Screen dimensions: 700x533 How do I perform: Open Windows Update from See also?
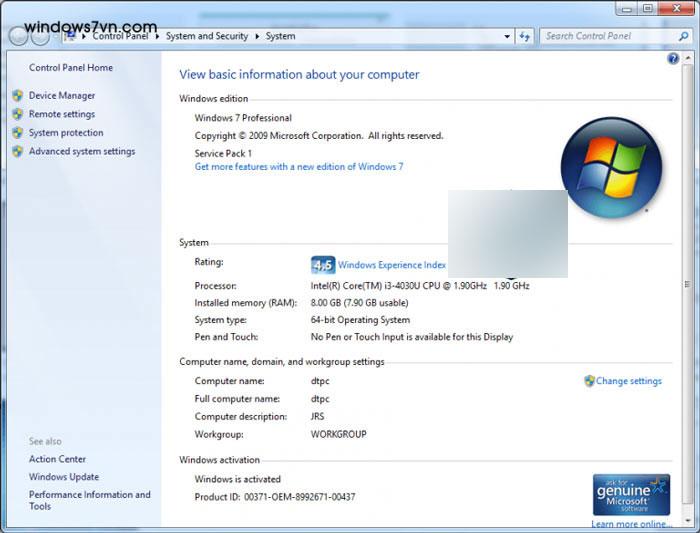tap(64, 477)
